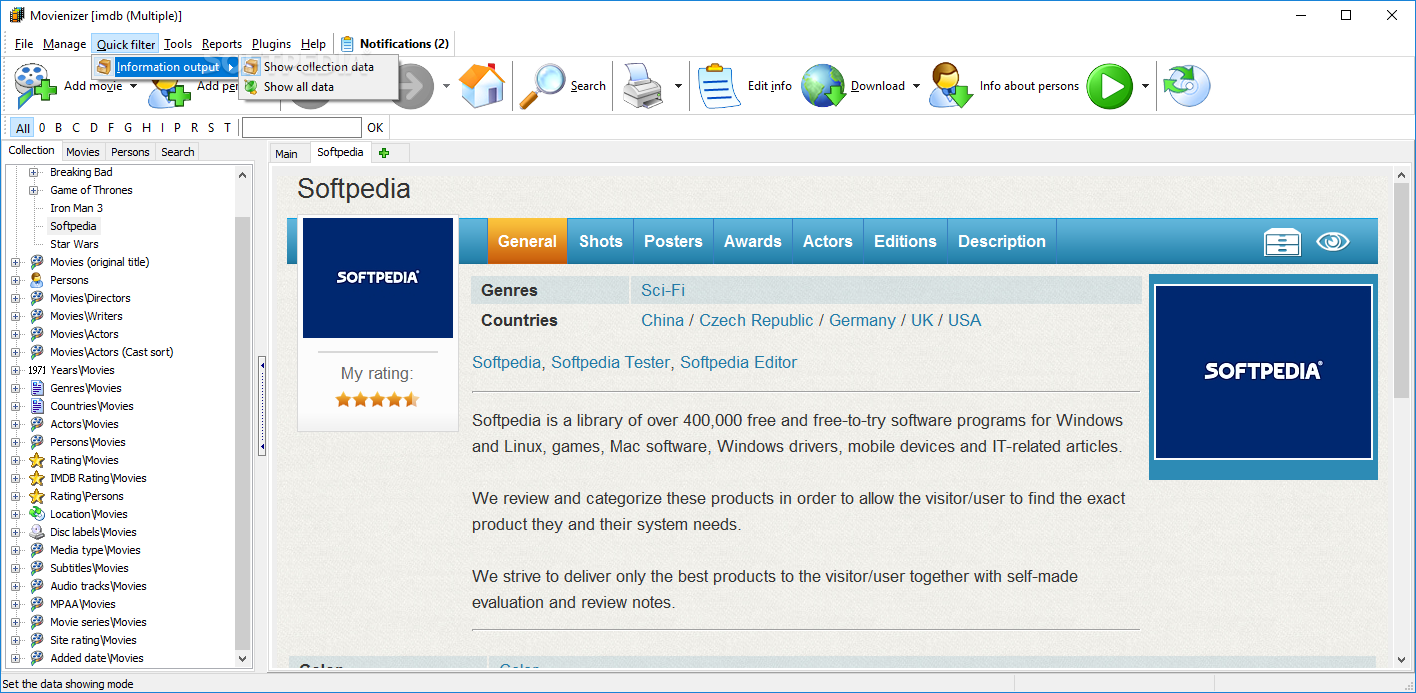The width and height of the screenshot is (1416, 693).
Task: Click the Germany country link
Action: coord(862,320)
